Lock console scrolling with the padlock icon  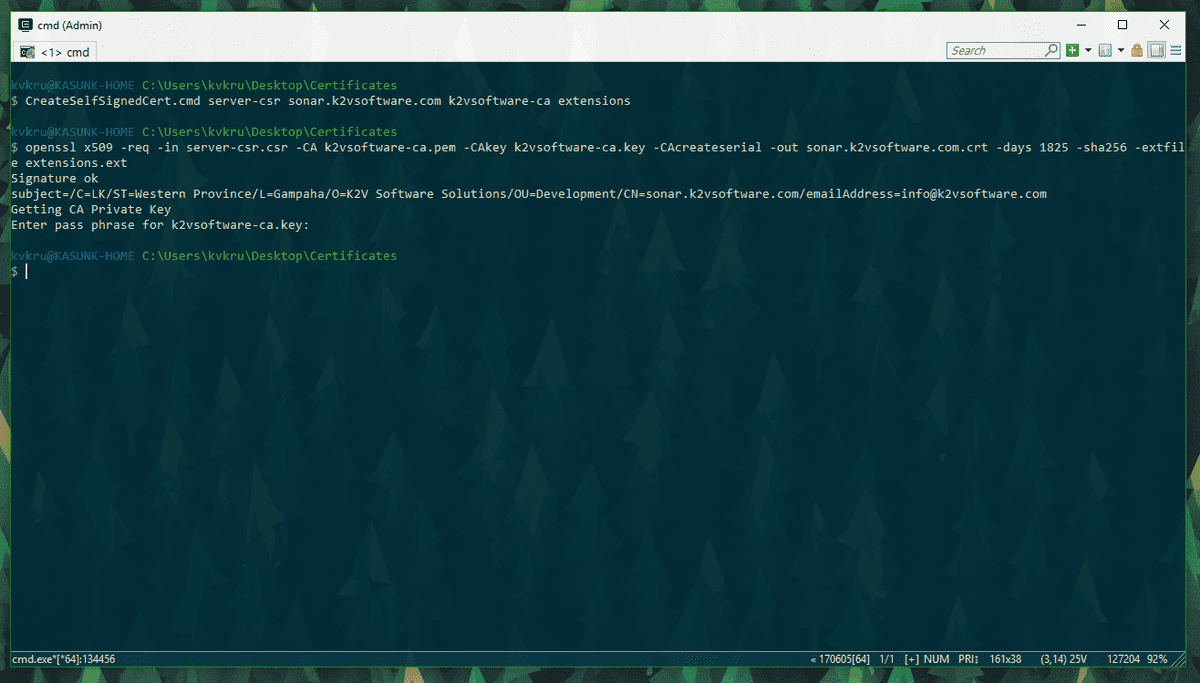[x=1136, y=49]
